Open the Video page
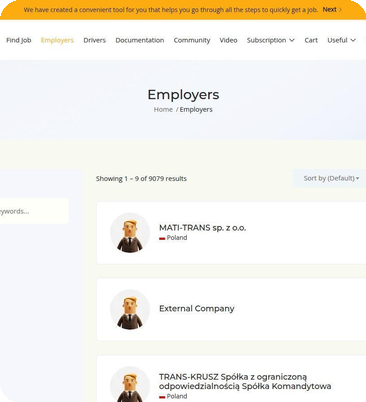This screenshot has width=366, height=402. (x=228, y=40)
